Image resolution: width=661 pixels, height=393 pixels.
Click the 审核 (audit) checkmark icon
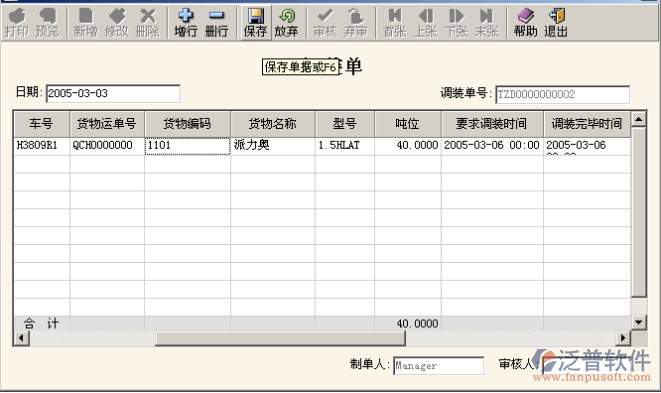(x=325, y=23)
